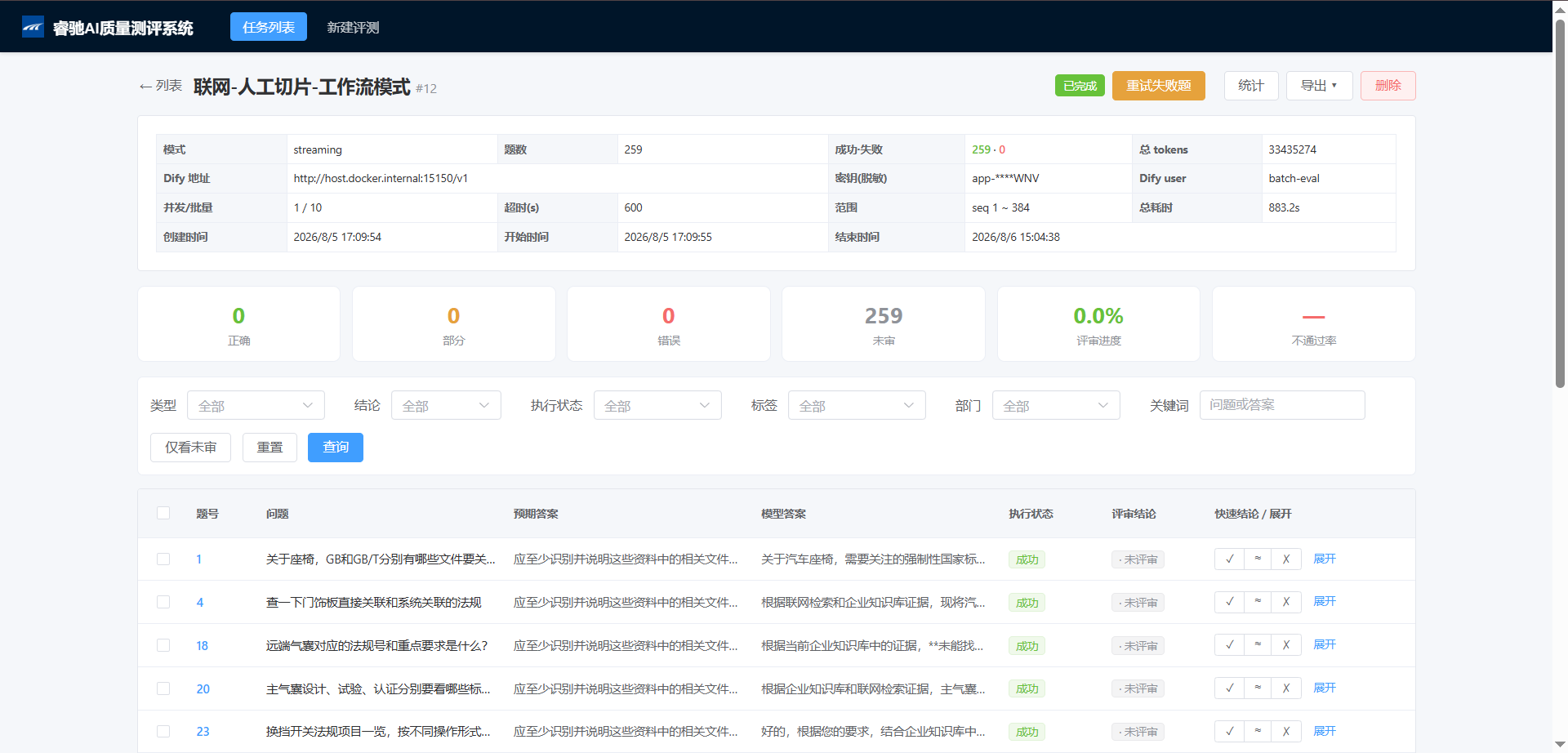1568x753 pixels.
Task: Select the checkbox for question 20
Action: click(x=163, y=688)
